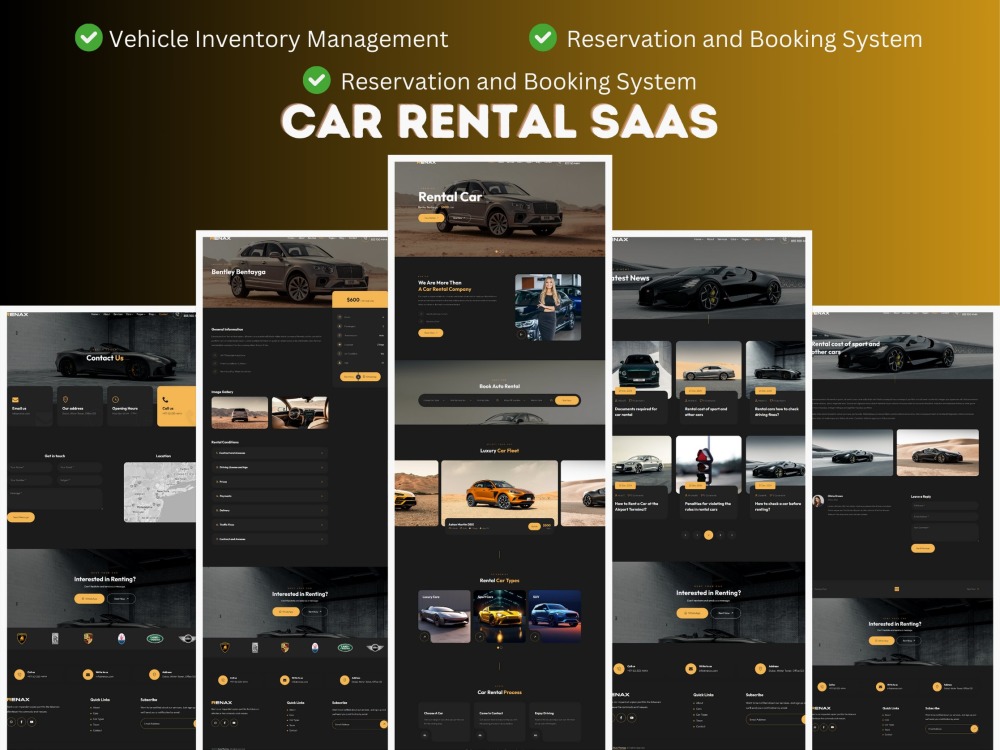
Task: Click the location map on the Contact Us page
Action: [x=159, y=492]
